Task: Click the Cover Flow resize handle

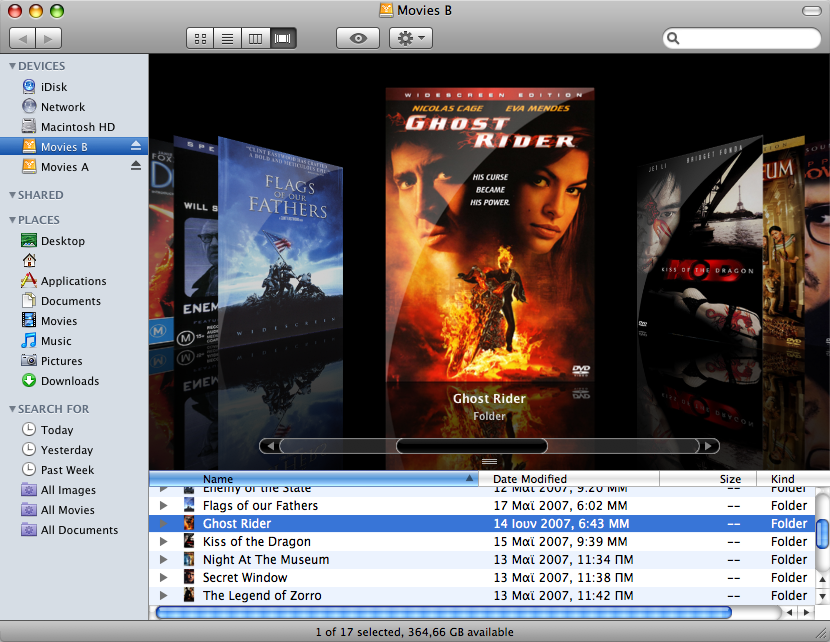Action: pyautogui.click(x=489, y=462)
